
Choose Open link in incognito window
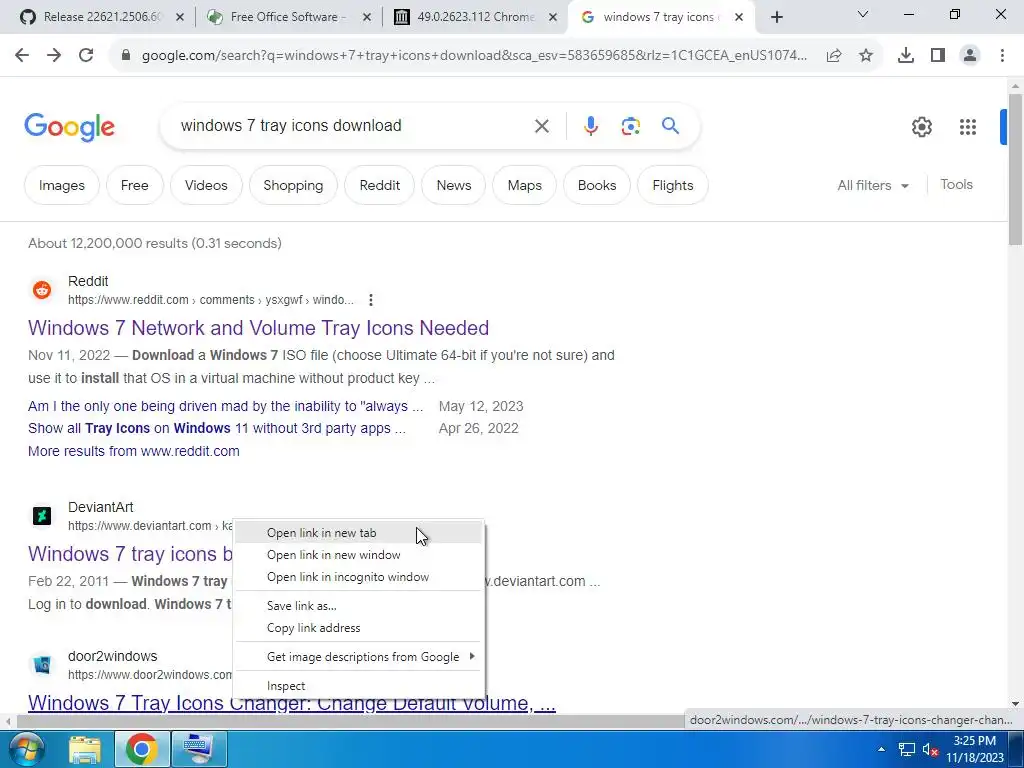[358, 577]
